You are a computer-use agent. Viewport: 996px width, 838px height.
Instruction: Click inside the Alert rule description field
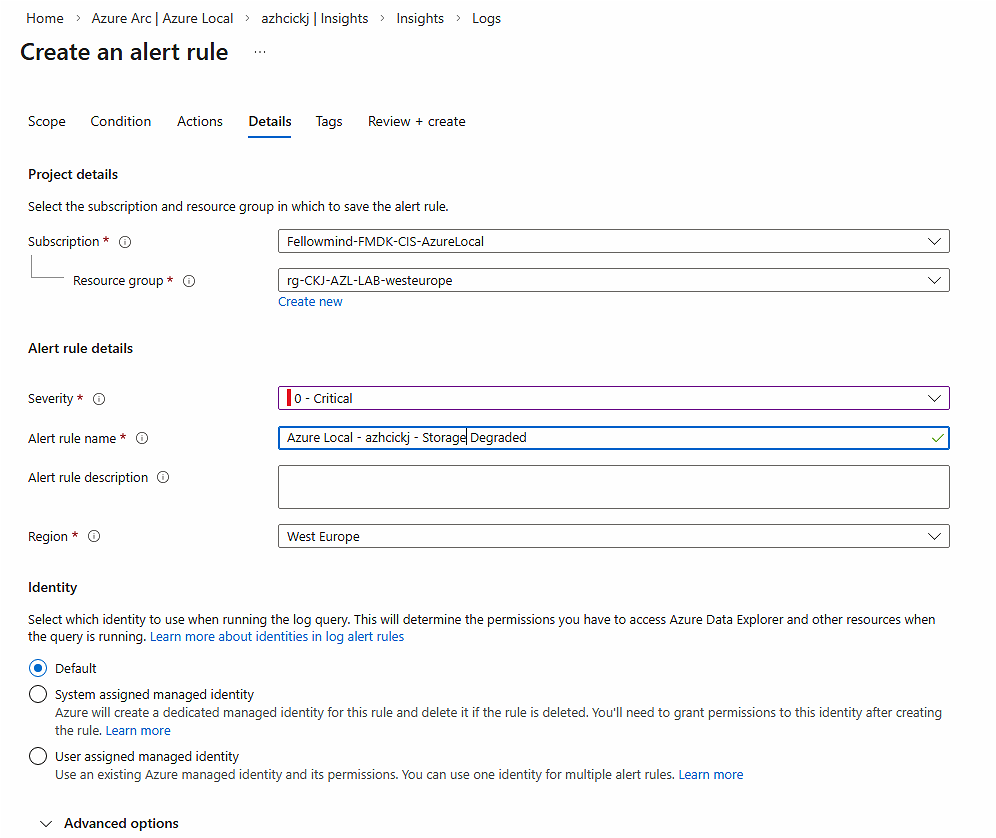pyautogui.click(x=613, y=487)
